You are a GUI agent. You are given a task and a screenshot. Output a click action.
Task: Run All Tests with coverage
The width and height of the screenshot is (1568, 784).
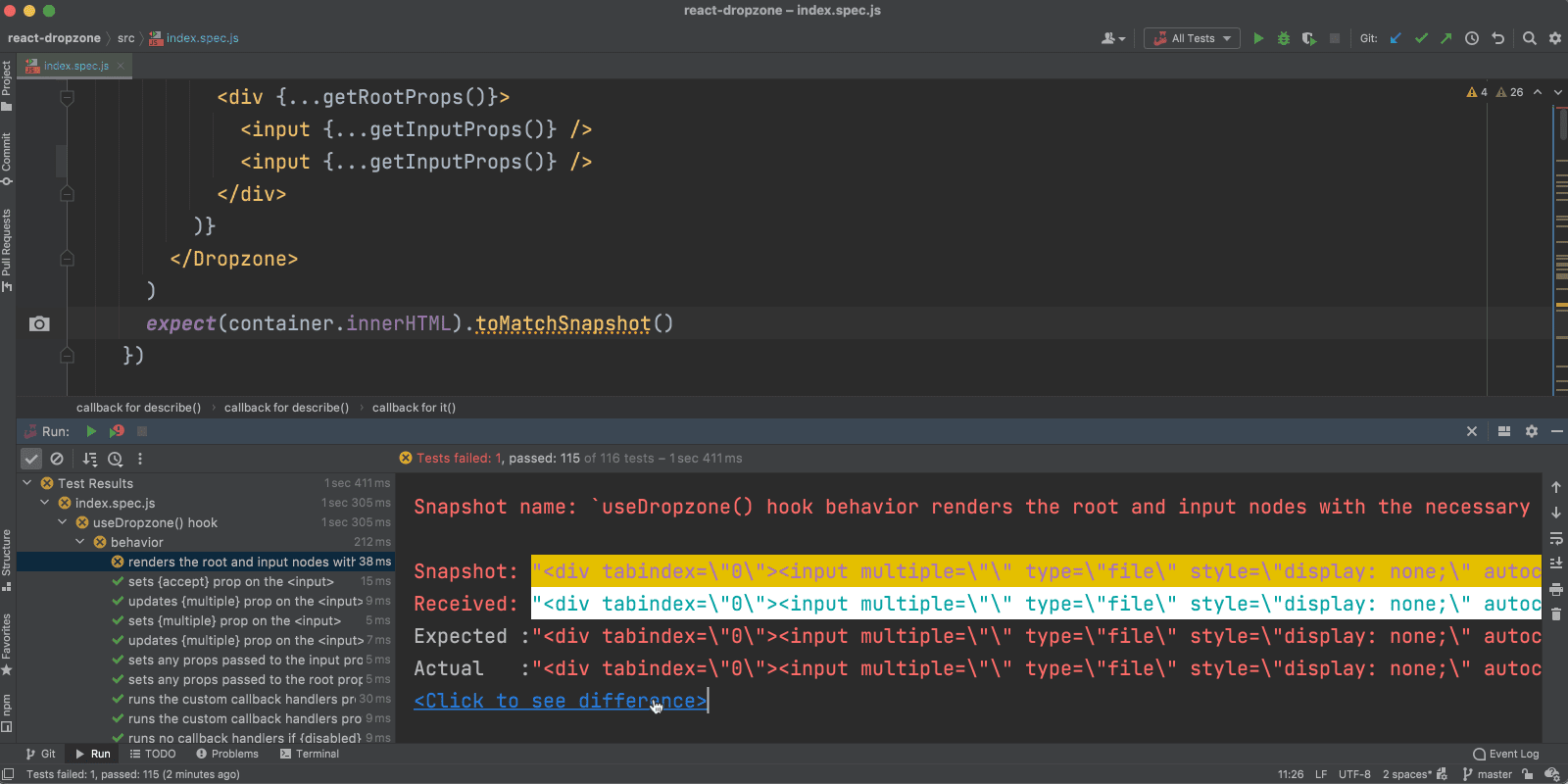(1308, 38)
